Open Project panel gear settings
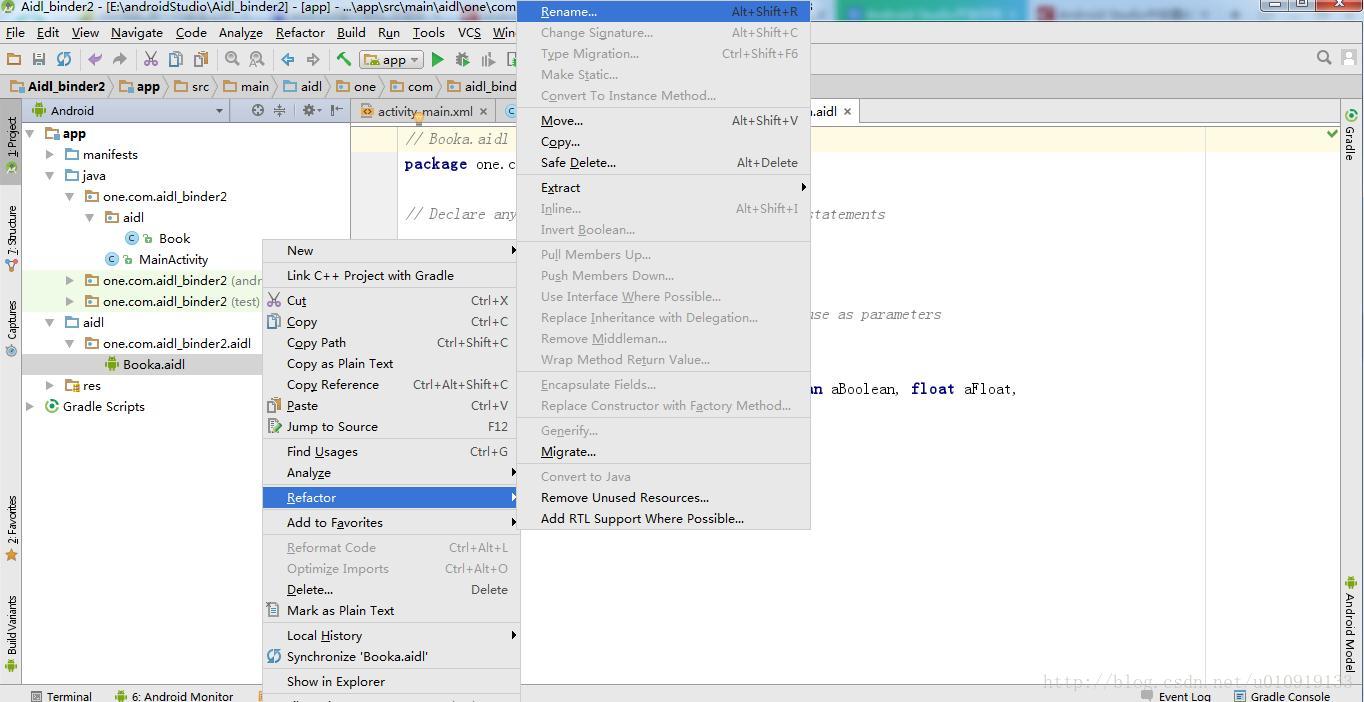This screenshot has width=1364, height=702. coord(311,111)
